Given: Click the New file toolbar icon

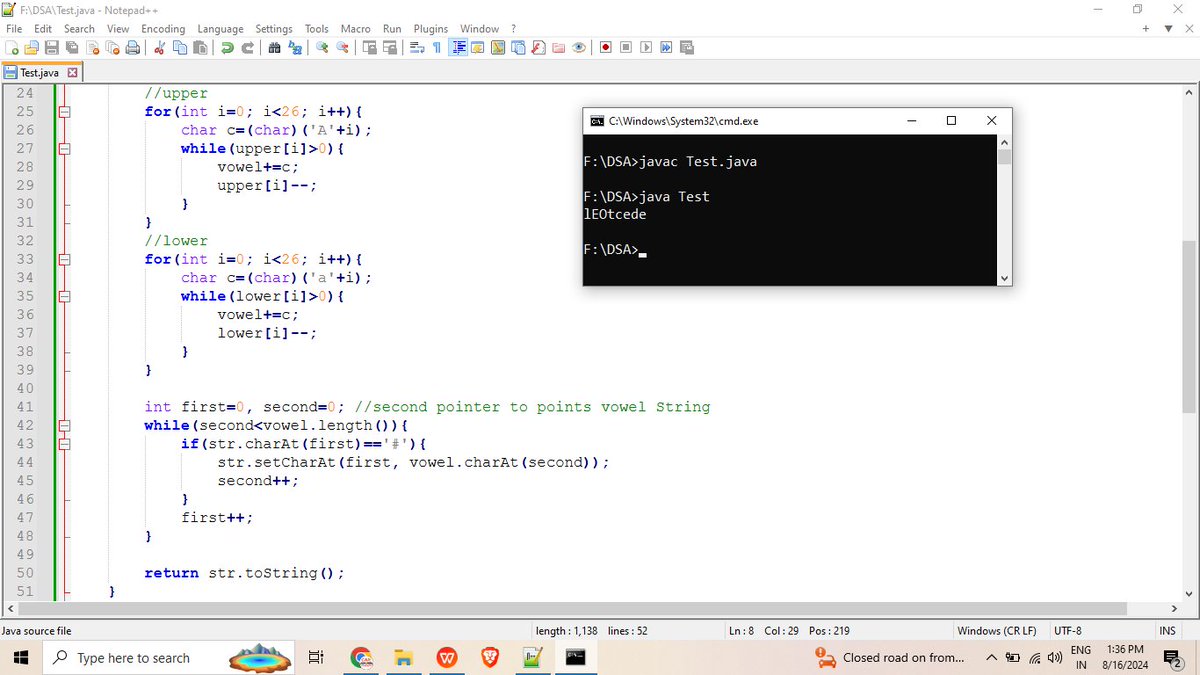Looking at the screenshot, I should tap(12, 47).
